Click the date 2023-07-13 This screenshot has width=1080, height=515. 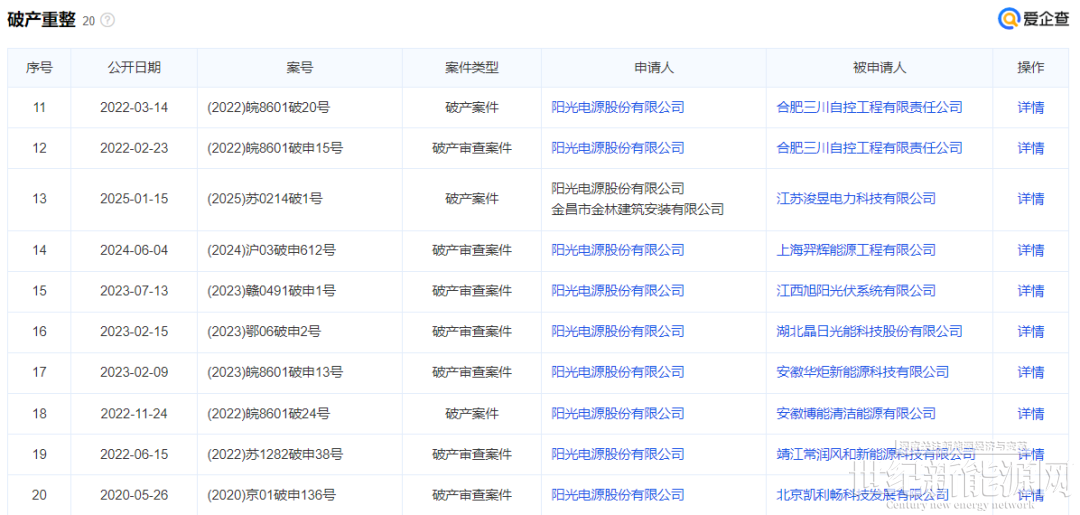(x=134, y=291)
